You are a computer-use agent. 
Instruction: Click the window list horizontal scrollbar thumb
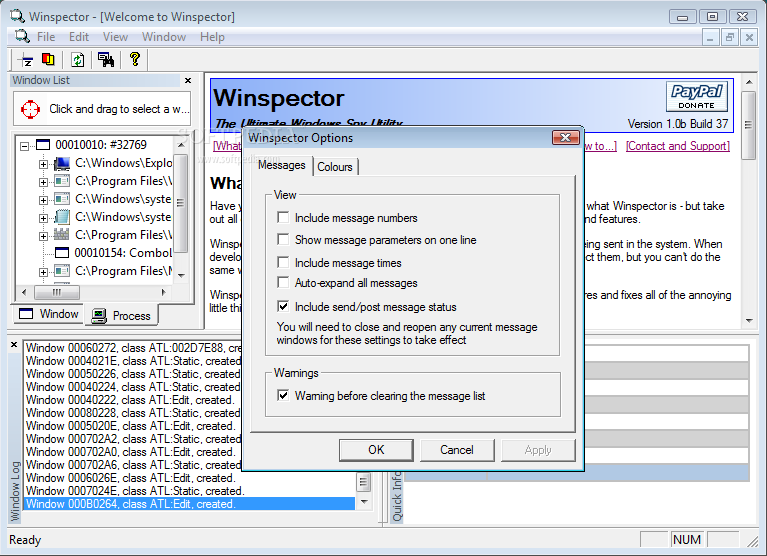57,292
